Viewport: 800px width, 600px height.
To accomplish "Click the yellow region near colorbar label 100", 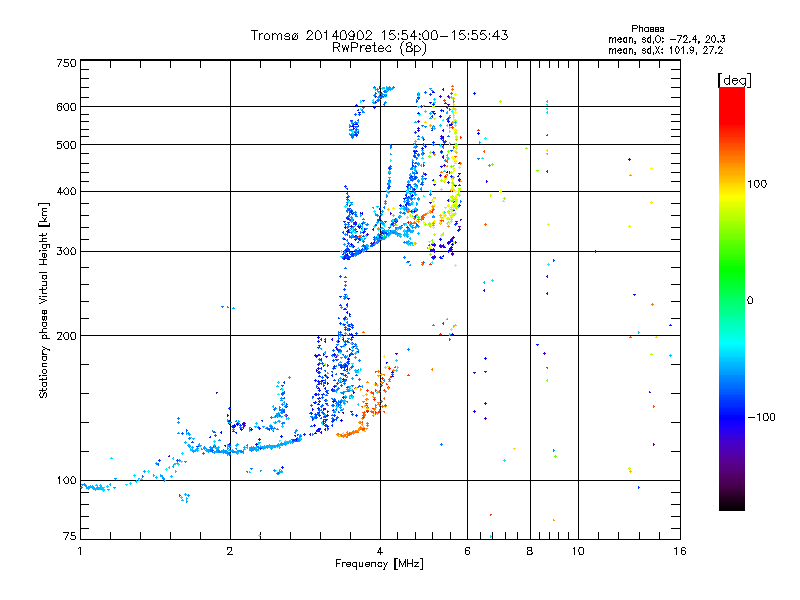I will click(732, 194).
